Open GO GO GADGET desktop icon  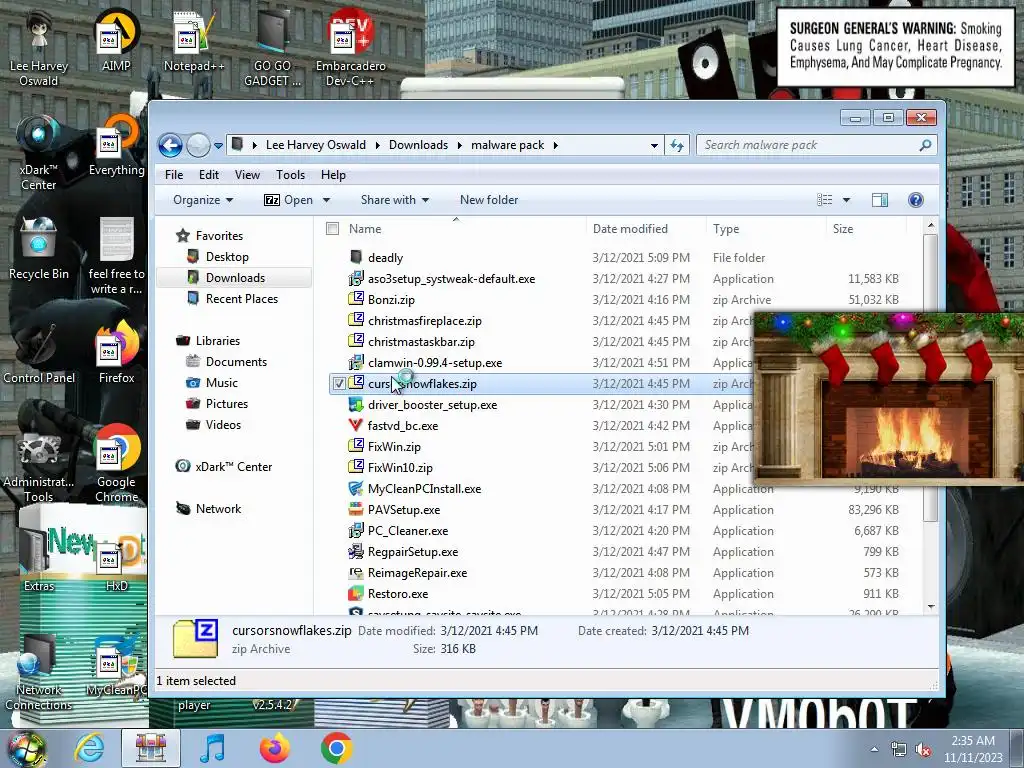272,47
